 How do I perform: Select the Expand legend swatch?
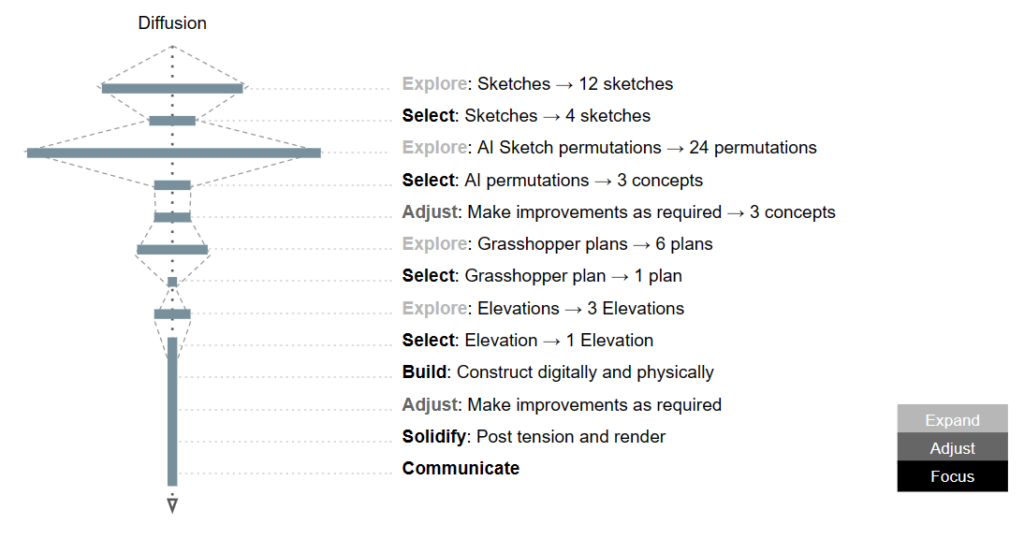[x=952, y=419]
